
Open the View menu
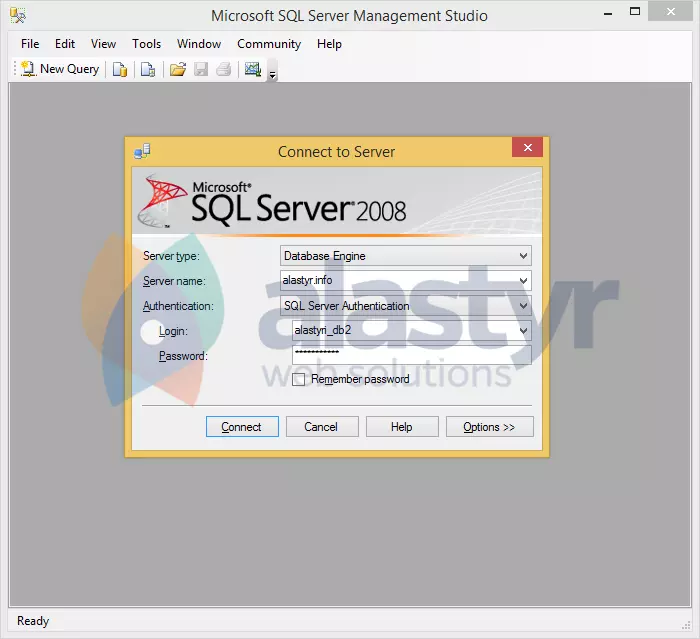[103, 44]
